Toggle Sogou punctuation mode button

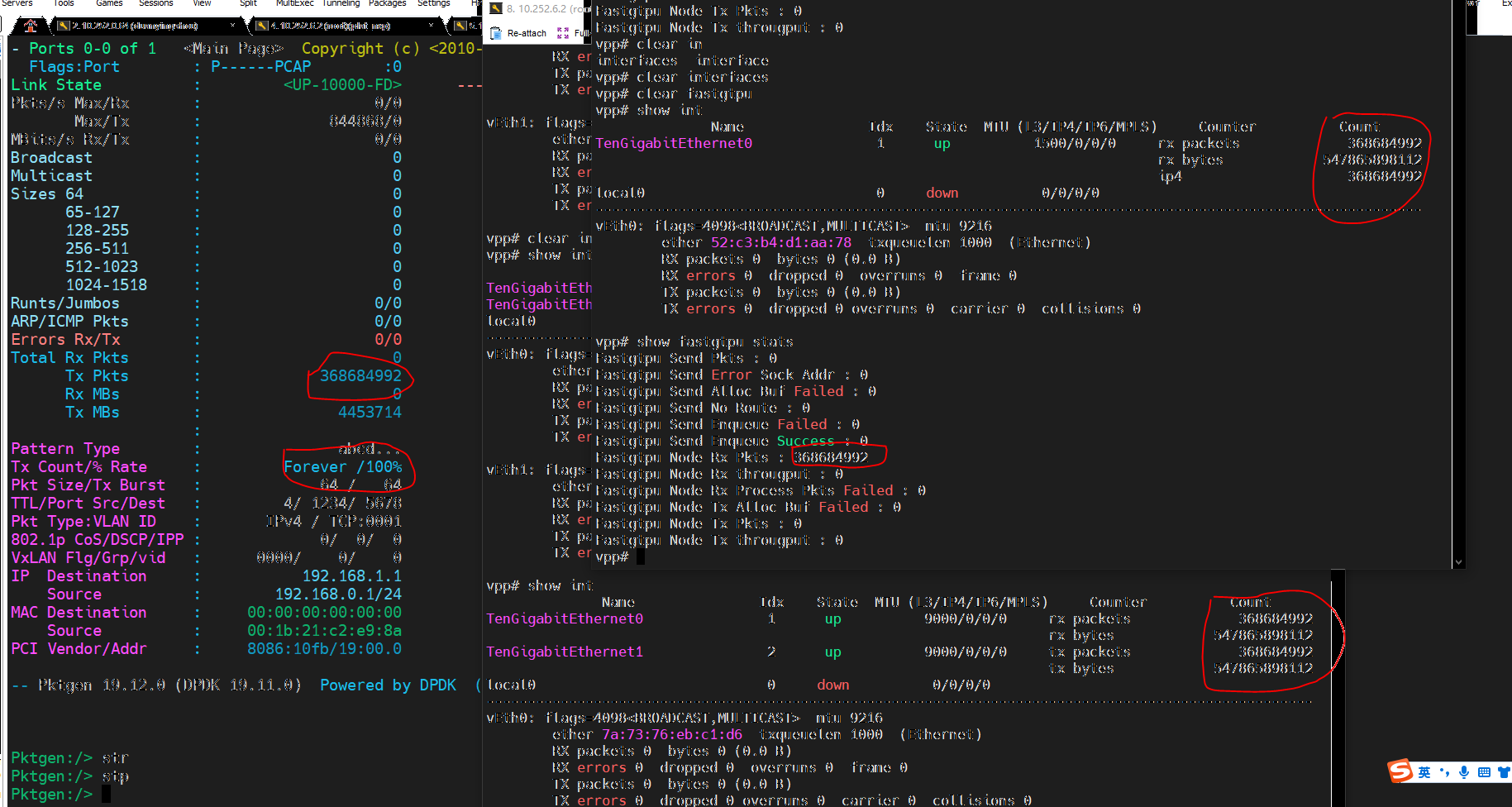point(1445,772)
